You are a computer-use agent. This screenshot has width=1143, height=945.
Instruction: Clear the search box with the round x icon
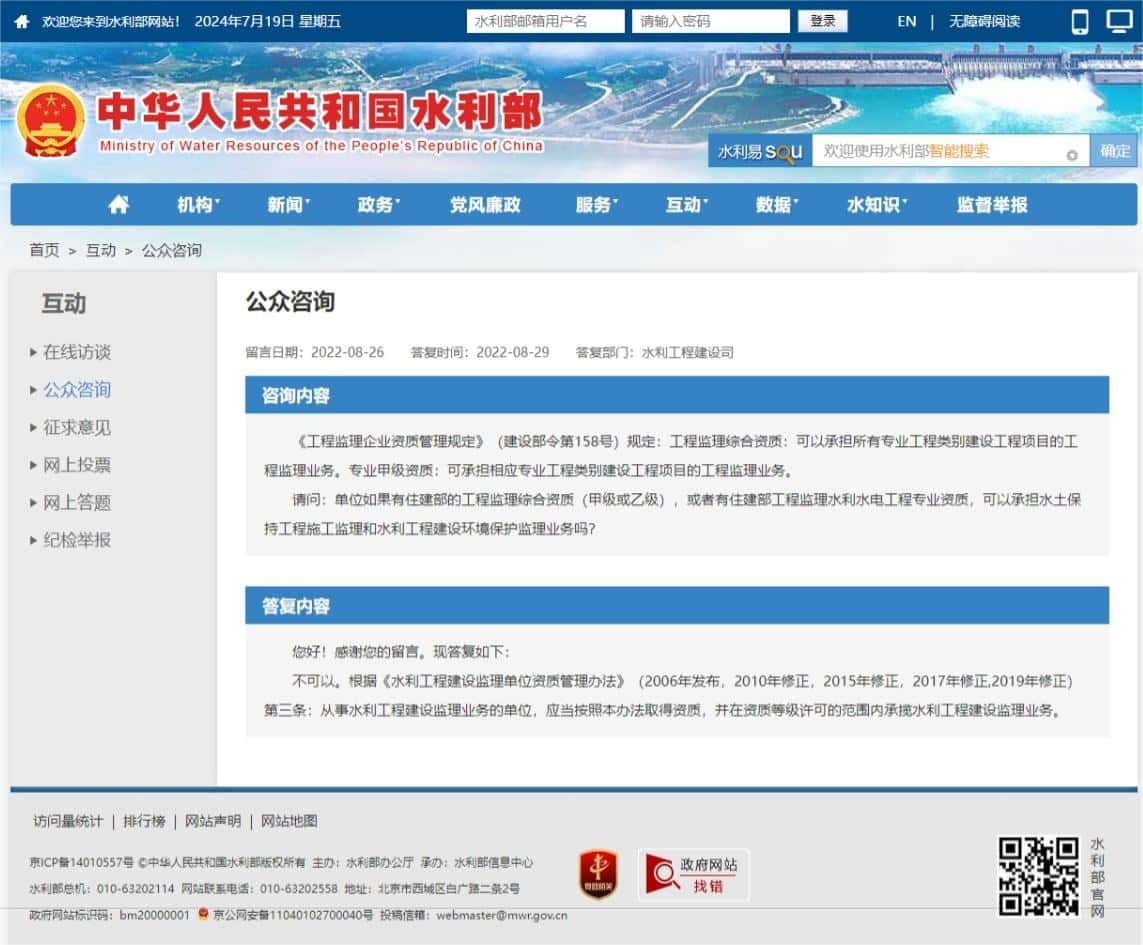pos(1072,155)
